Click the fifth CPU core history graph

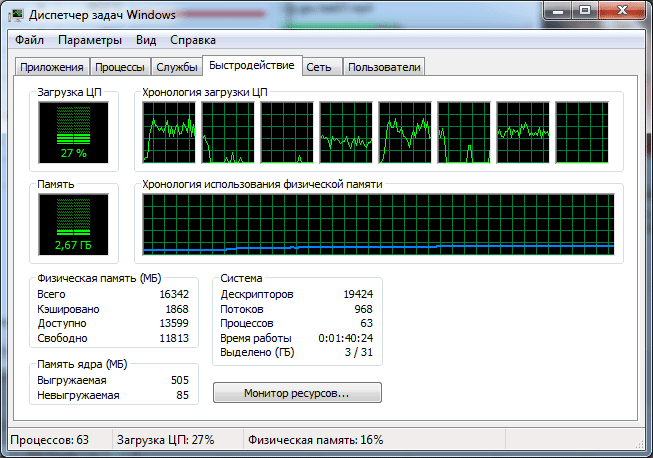[x=405, y=132]
